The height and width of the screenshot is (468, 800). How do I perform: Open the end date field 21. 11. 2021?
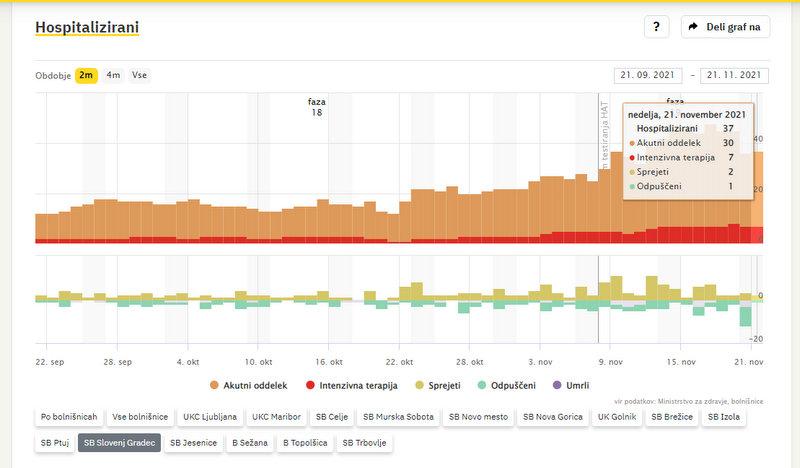[x=735, y=75]
